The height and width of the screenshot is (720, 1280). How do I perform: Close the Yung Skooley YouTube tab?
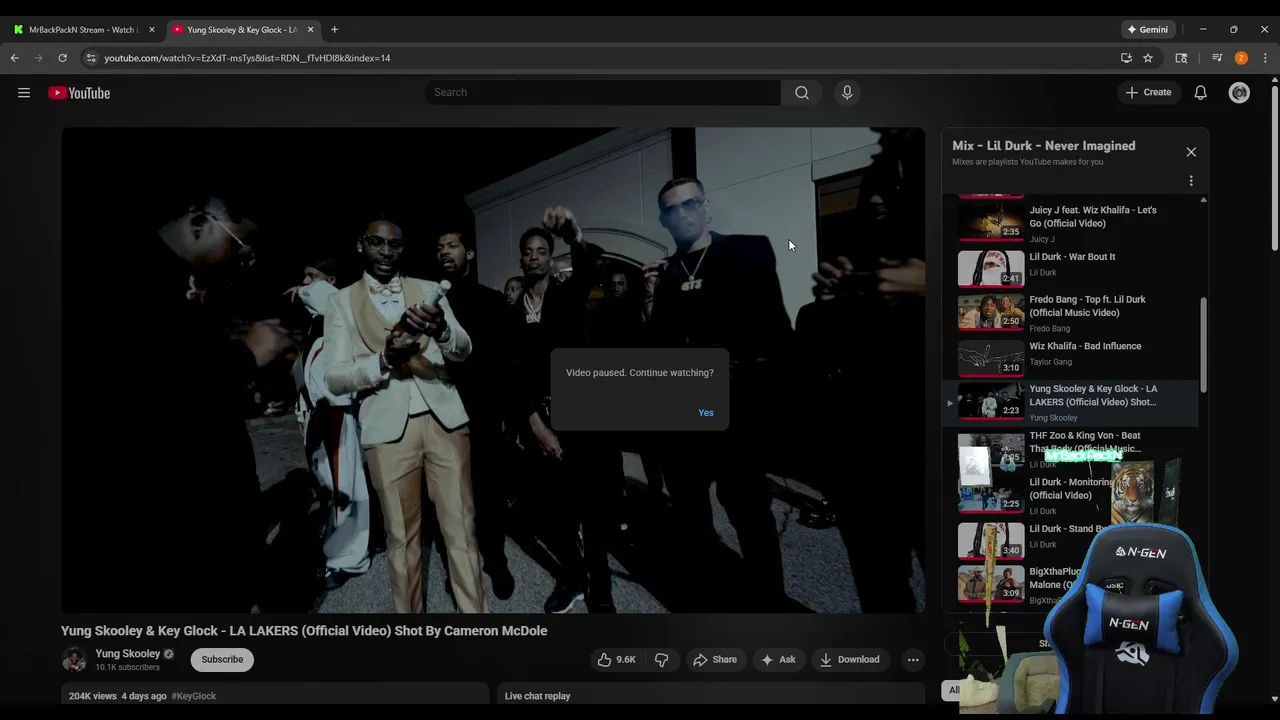pos(310,30)
